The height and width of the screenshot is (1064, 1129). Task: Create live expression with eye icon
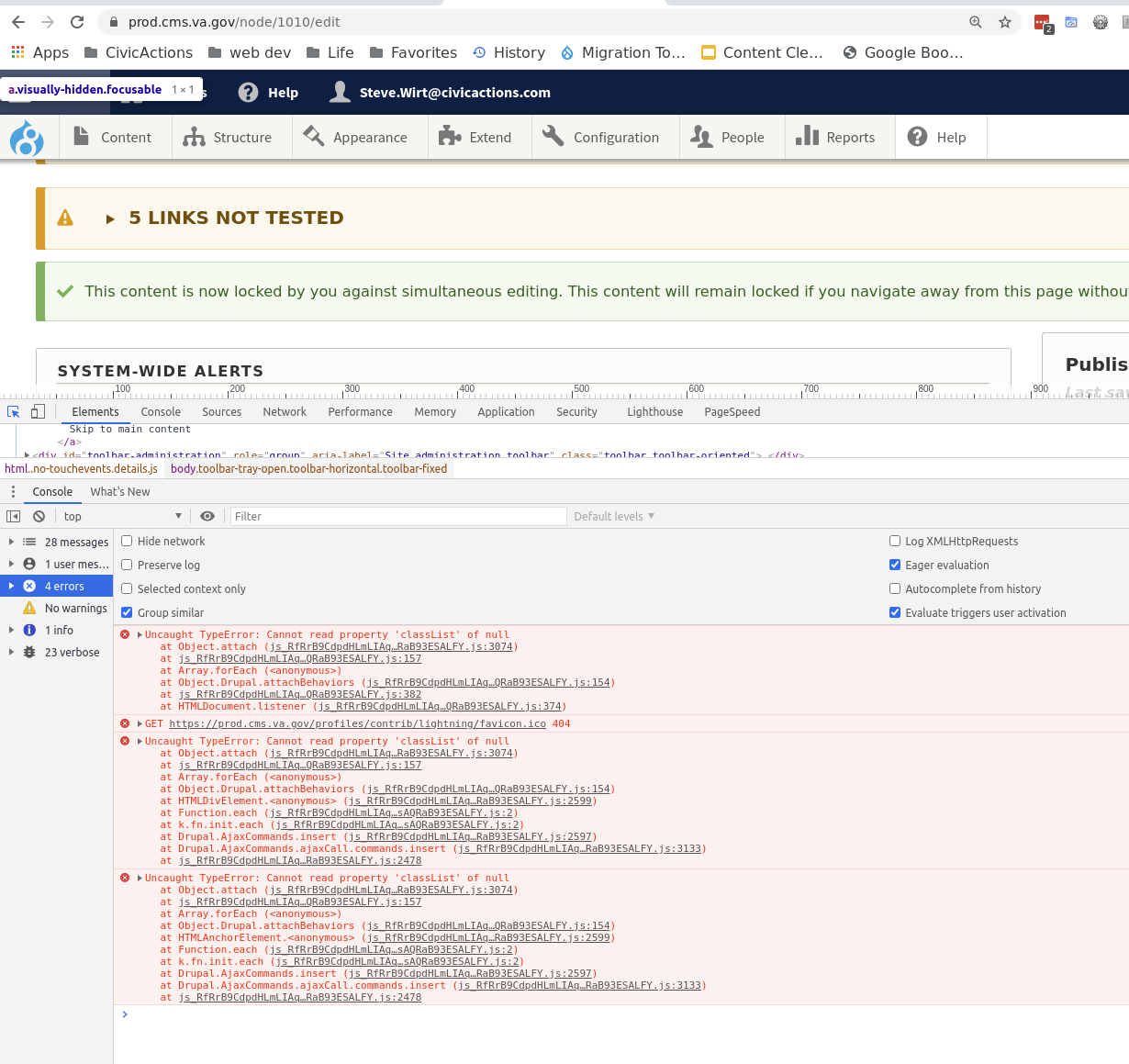tap(207, 517)
